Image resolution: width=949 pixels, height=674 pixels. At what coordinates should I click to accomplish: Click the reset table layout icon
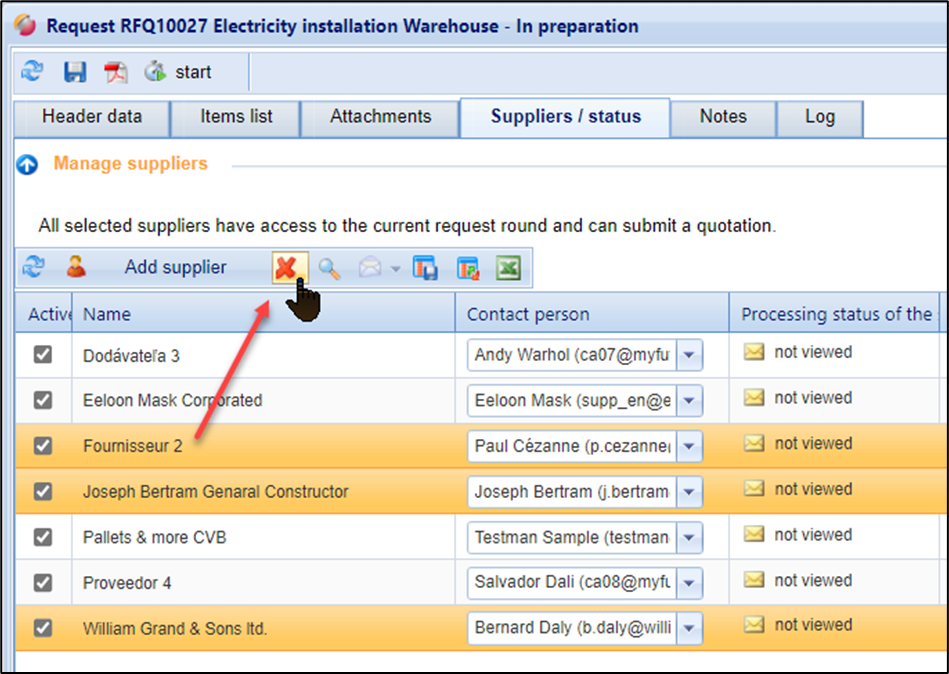point(468,268)
